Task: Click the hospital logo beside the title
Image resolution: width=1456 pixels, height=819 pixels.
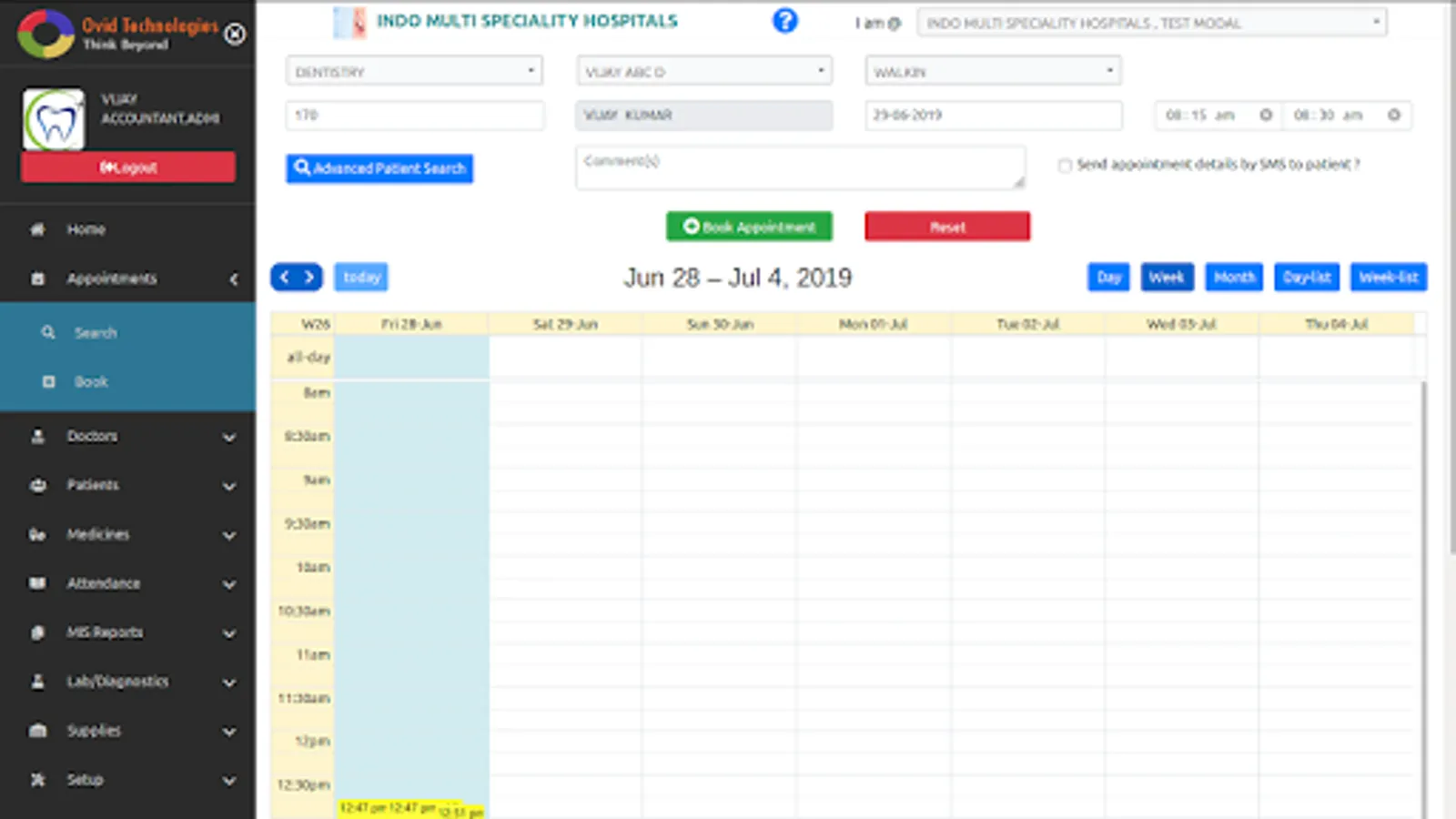Action: coord(349,22)
